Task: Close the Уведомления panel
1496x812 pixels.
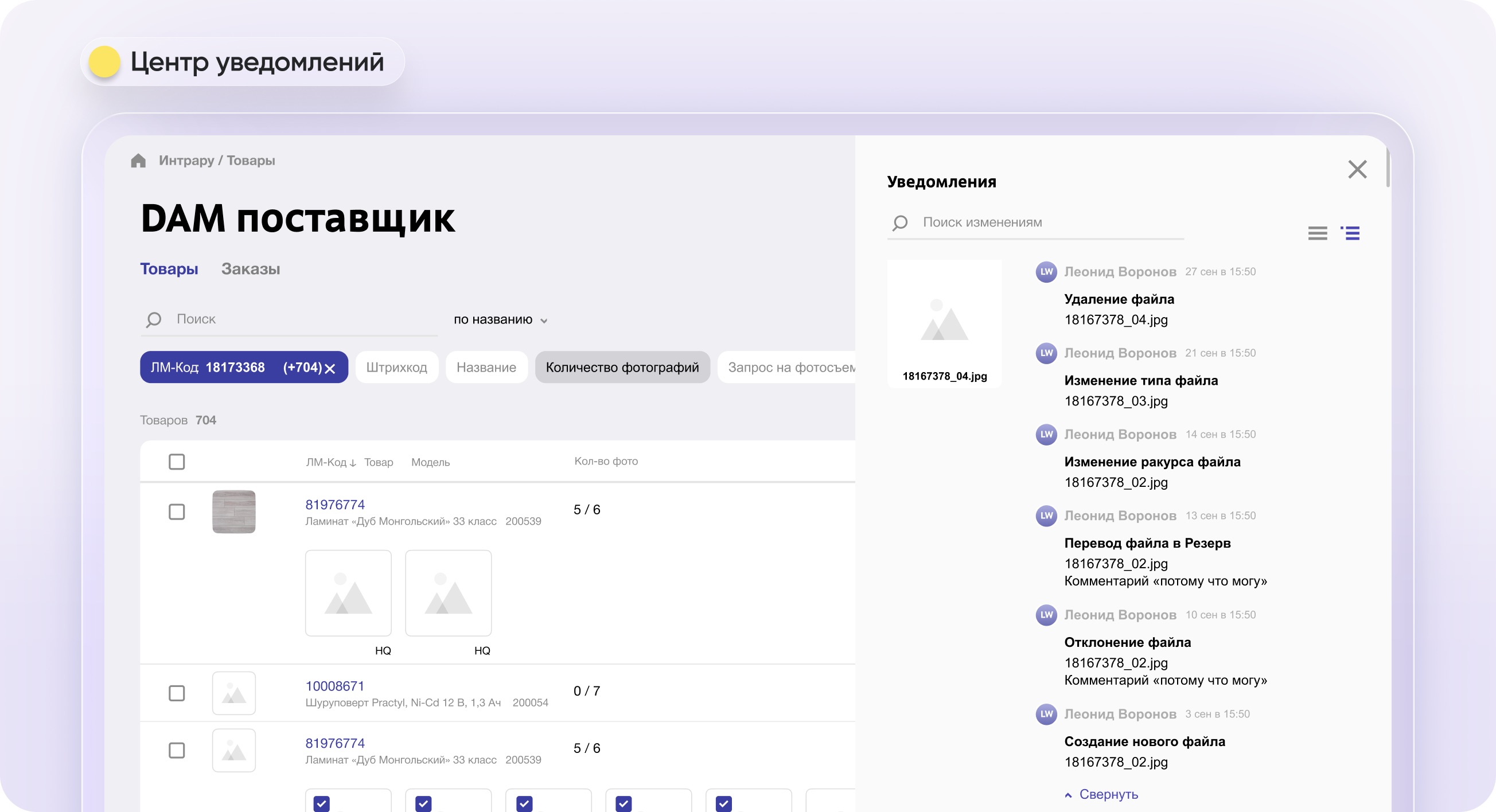Action: coord(1357,170)
